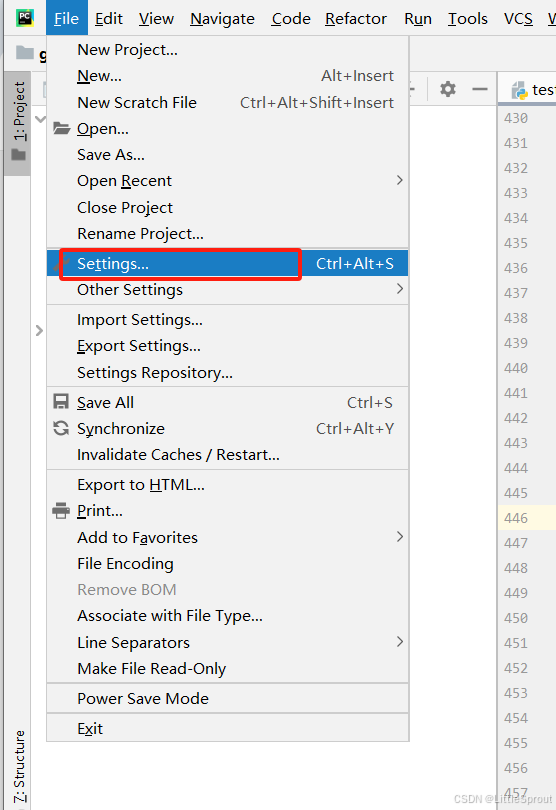Expand the collapsed tree node in Project panel
Image resolution: width=556 pixels, height=810 pixels.
pos(39,330)
